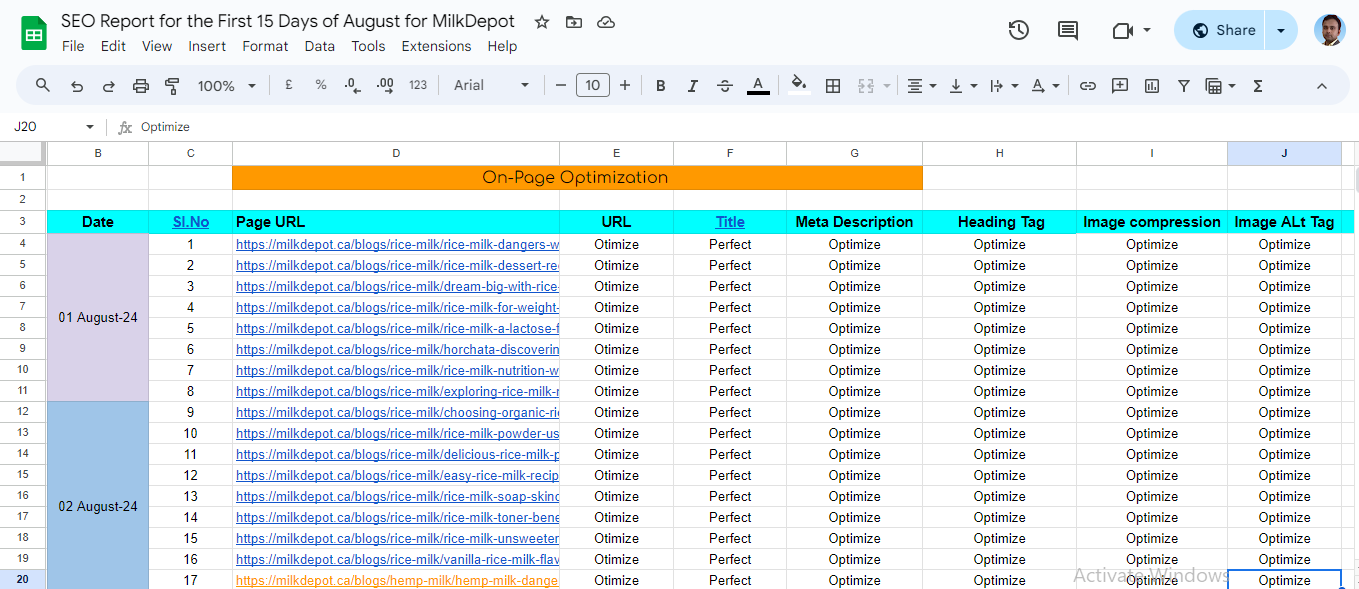Screen dimensions: 1359x589
Task: Open horizontal align dropdown
Action: point(921,86)
